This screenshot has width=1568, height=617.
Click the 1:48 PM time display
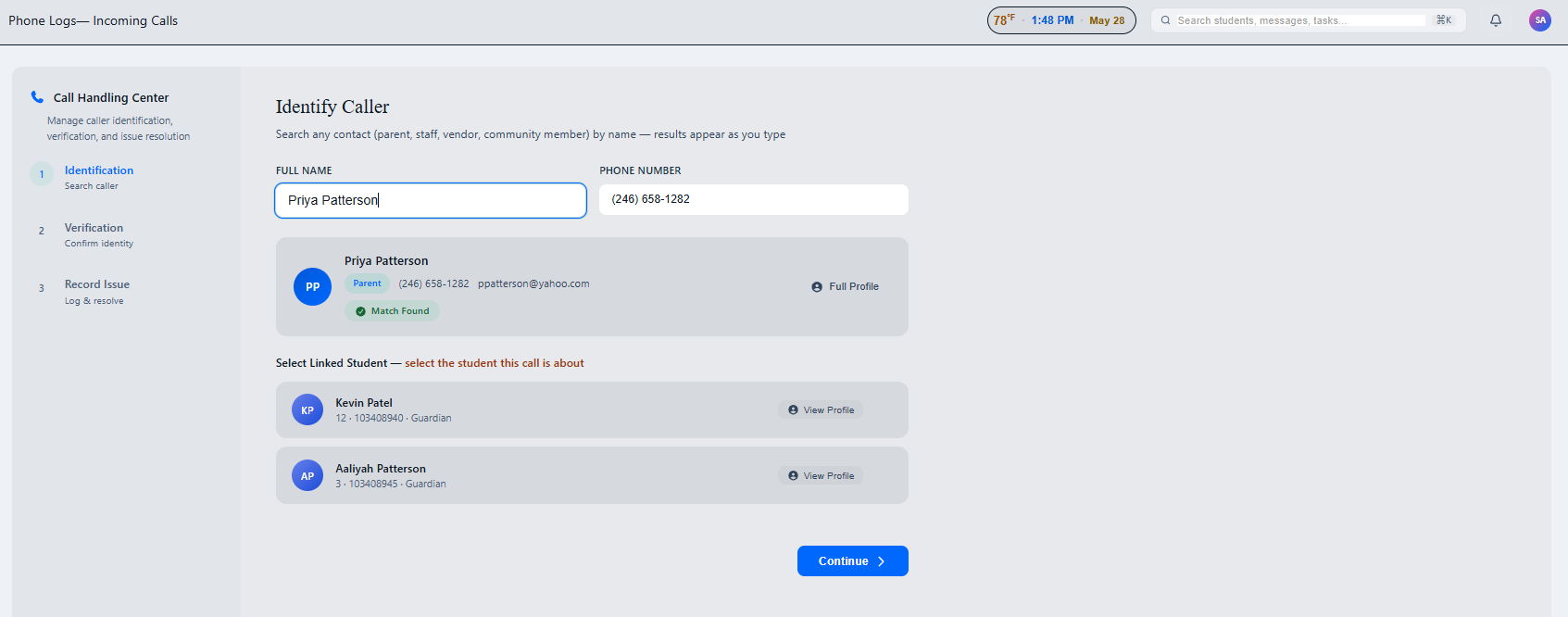click(x=1053, y=20)
